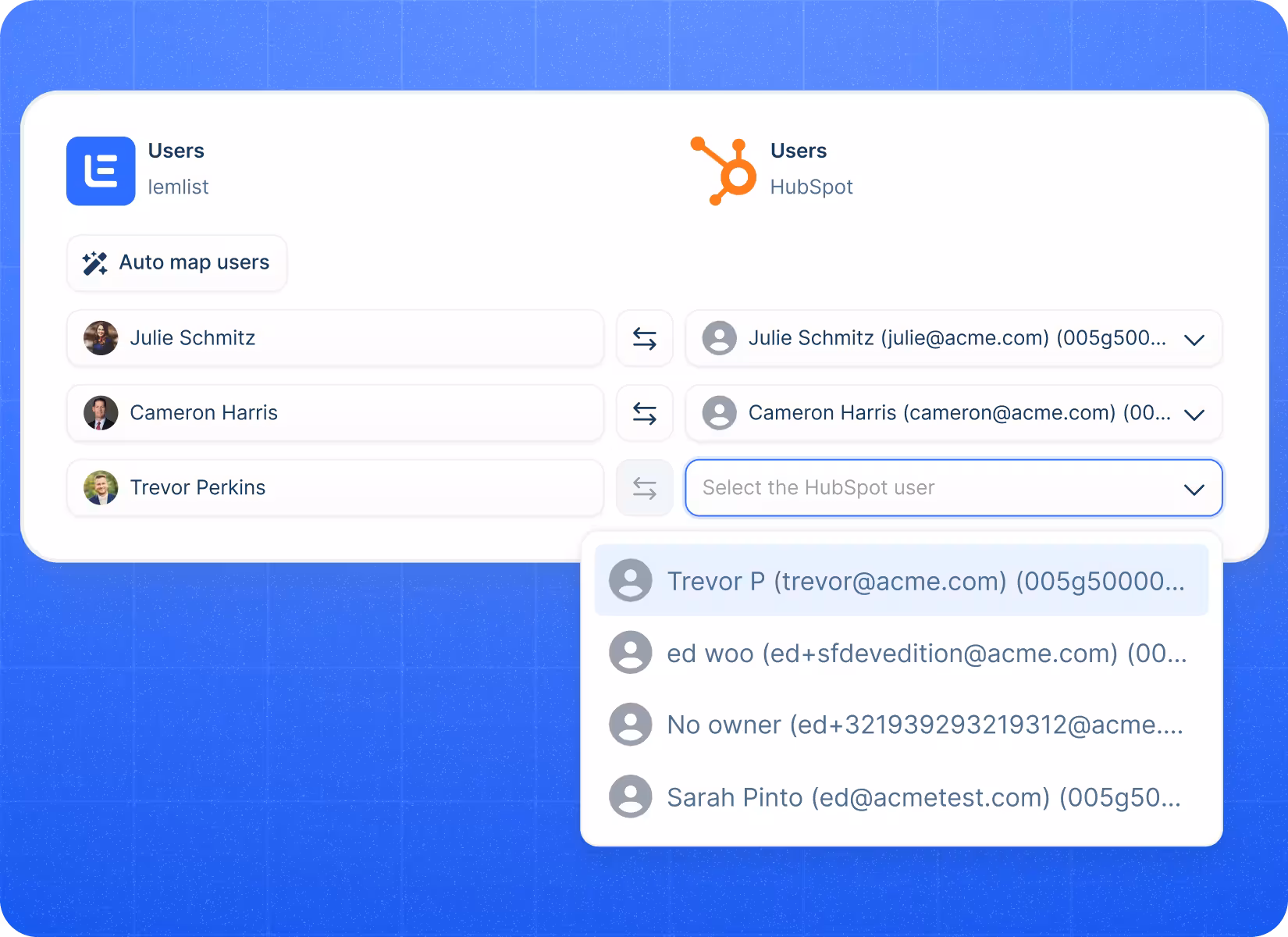Click the HubSpot Users heading
Screen dimensions: 1288x937
799,151
